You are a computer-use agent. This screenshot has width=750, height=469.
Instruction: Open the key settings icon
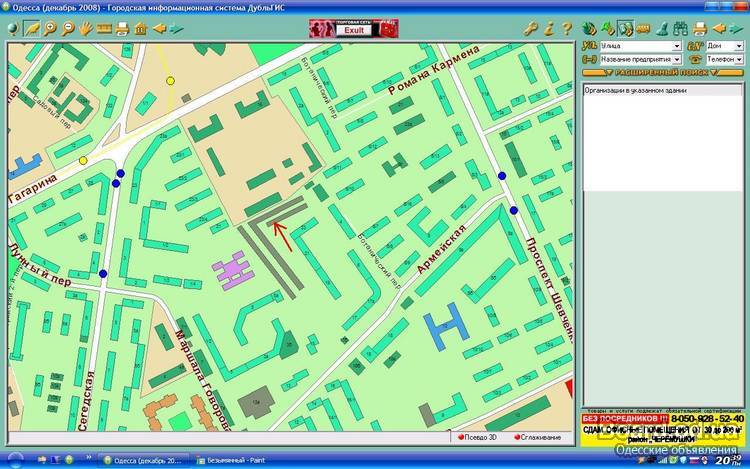[x=532, y=28]
